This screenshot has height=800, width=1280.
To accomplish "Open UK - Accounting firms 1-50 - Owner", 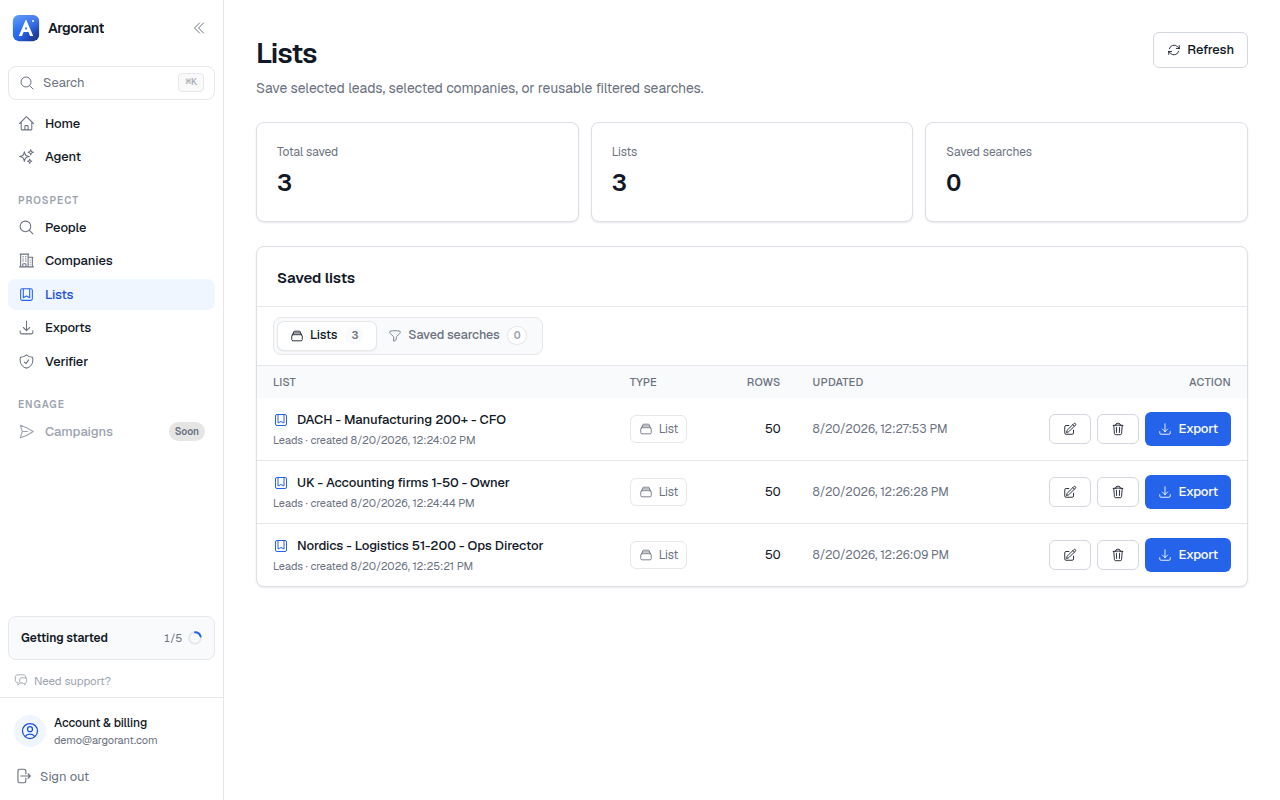I will [403, 483].
